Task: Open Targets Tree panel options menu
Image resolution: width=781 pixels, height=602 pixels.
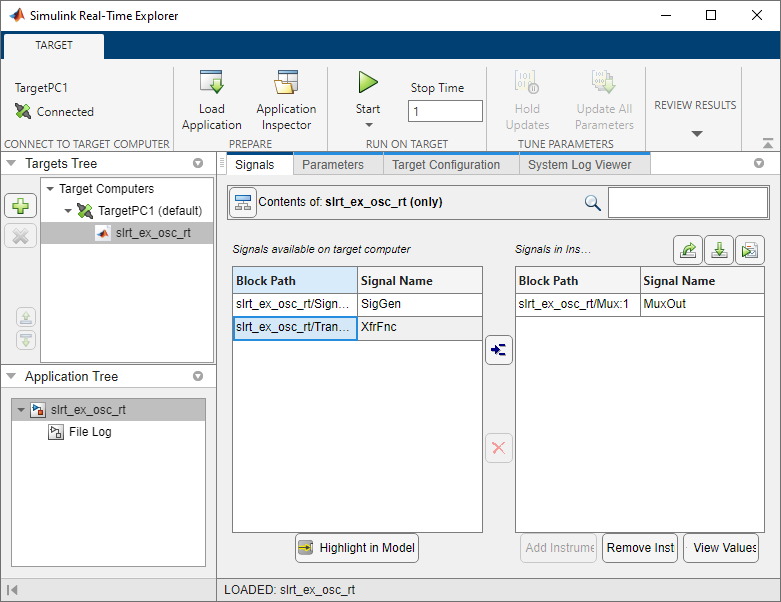Action: click(198, 163)
